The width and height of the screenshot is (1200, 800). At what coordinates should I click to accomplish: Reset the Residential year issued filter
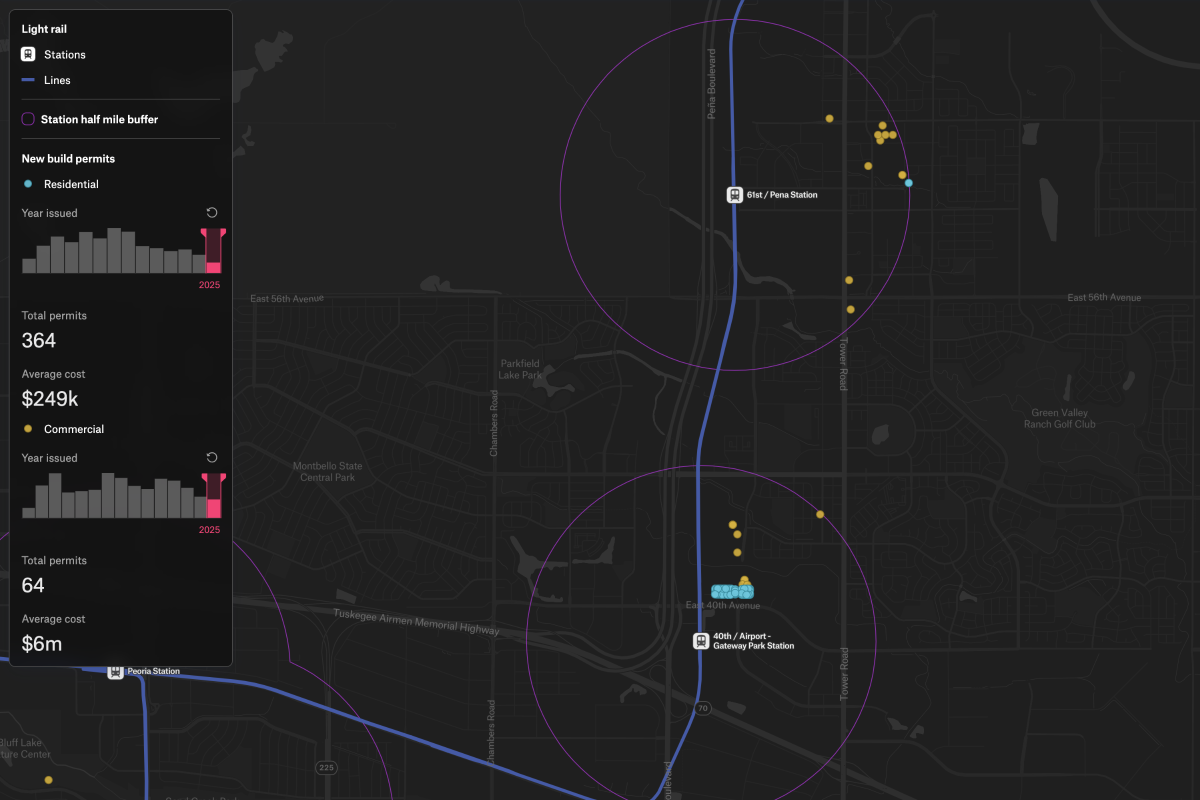(x=212, y=213)
